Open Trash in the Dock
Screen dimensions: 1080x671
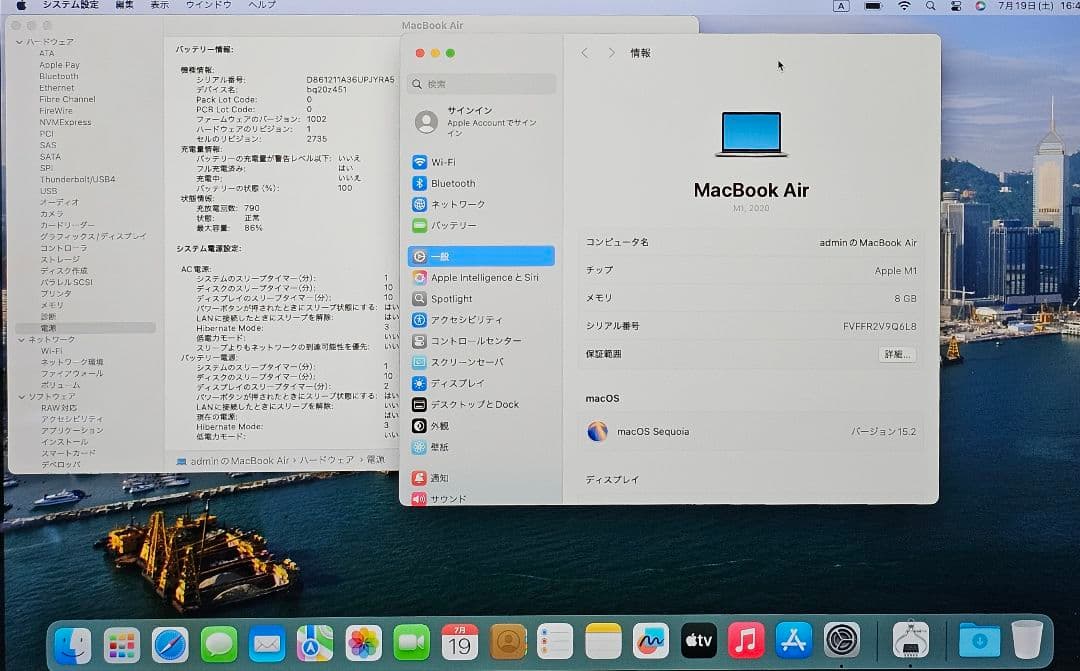pyautogui.click(x=1027, y=639)
